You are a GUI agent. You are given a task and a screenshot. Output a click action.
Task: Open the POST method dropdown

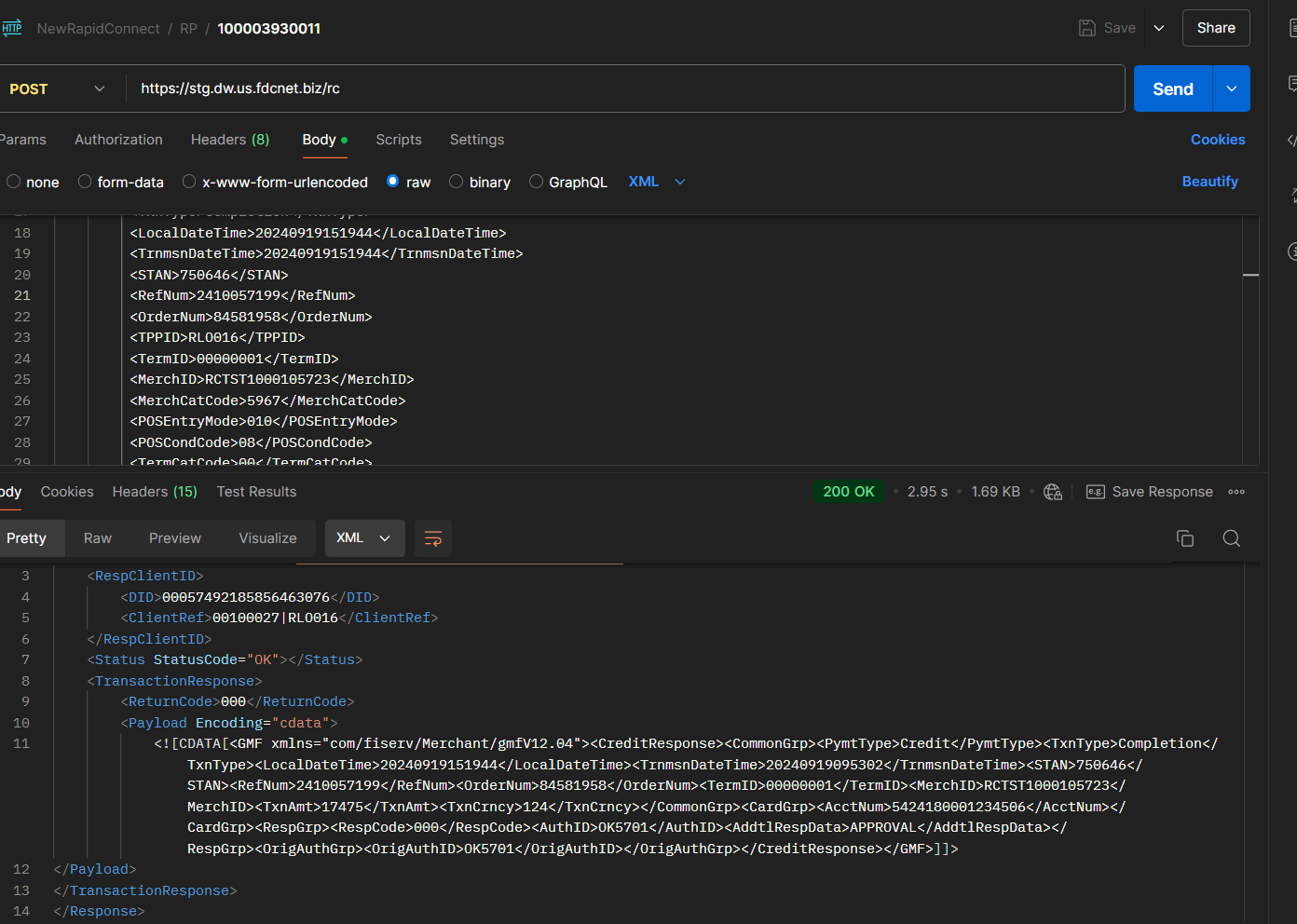tap(58, 89)
